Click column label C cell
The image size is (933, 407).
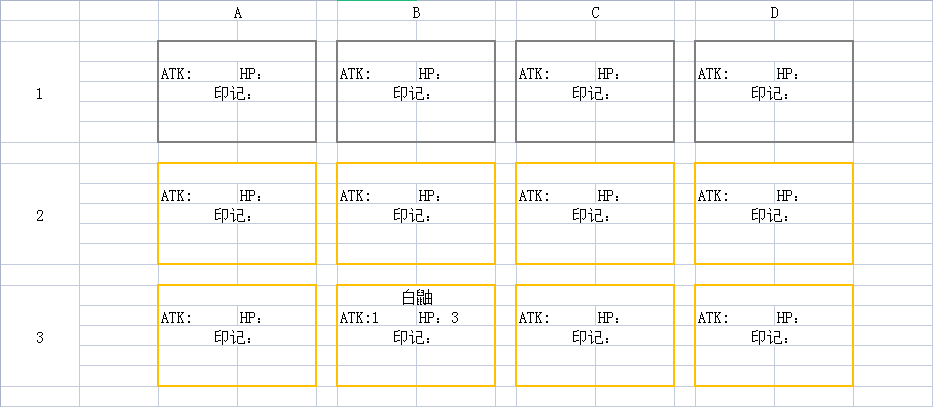[595, 13]
